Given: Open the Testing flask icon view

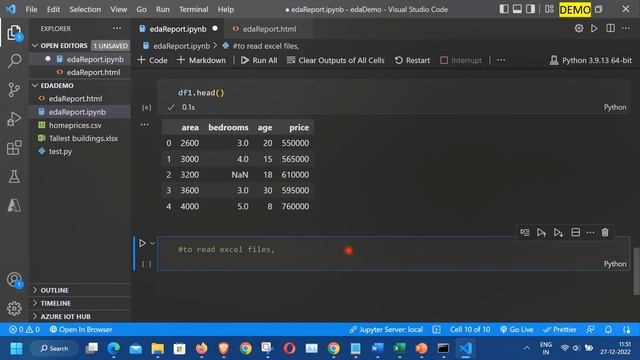Looking at the screenshot, I should (x=14, y=176).
